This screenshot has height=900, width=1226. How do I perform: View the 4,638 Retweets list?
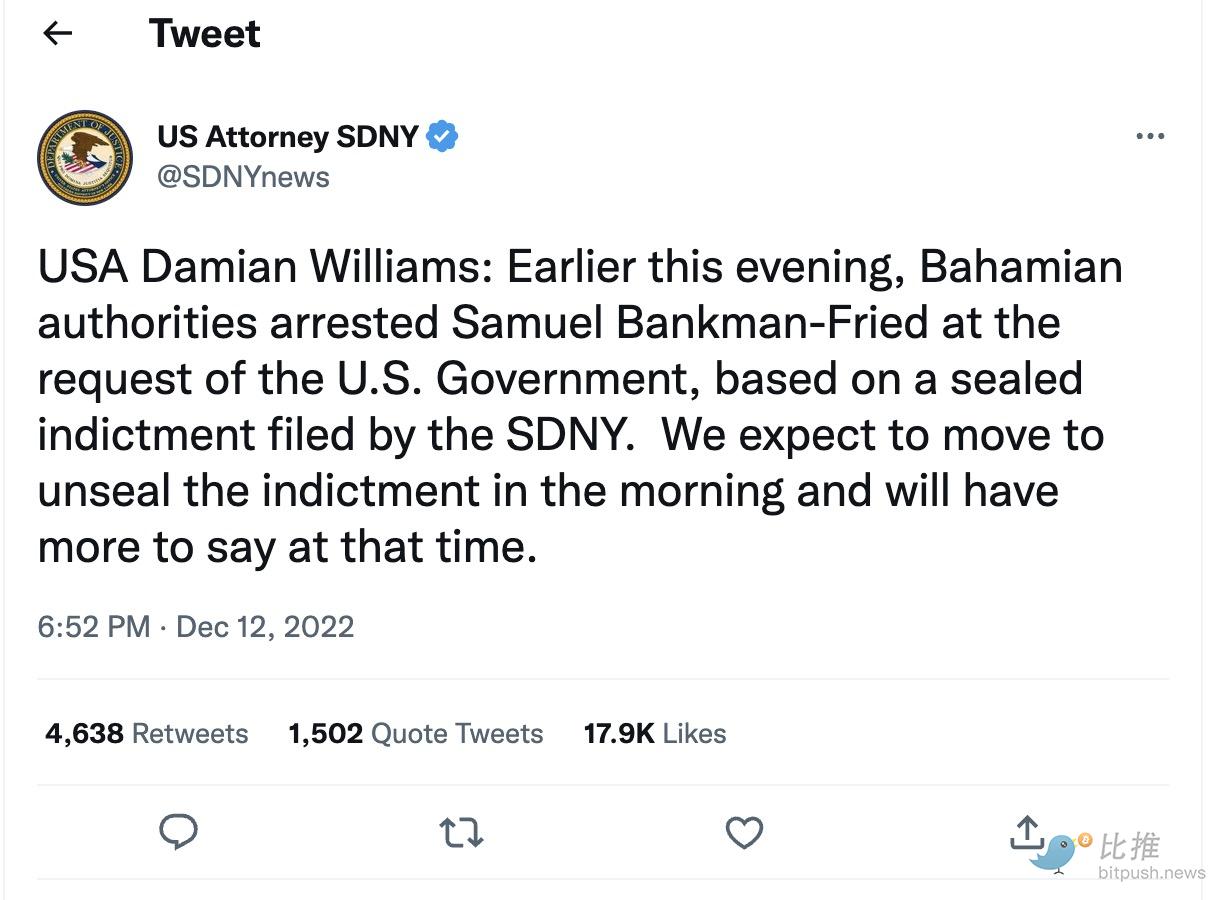click(147, 733)
